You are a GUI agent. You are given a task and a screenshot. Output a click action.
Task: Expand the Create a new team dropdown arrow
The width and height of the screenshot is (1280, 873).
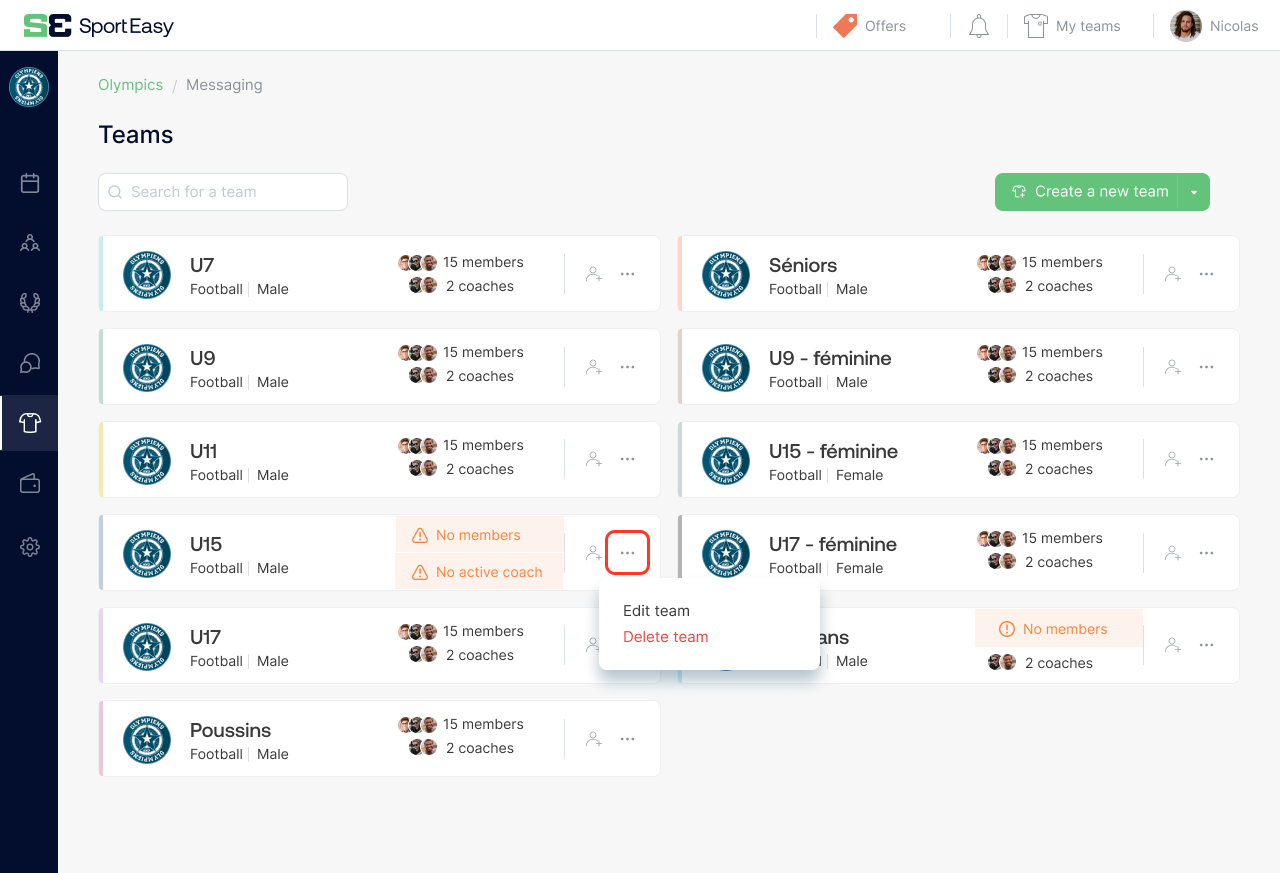click(x=1195, y=191)
